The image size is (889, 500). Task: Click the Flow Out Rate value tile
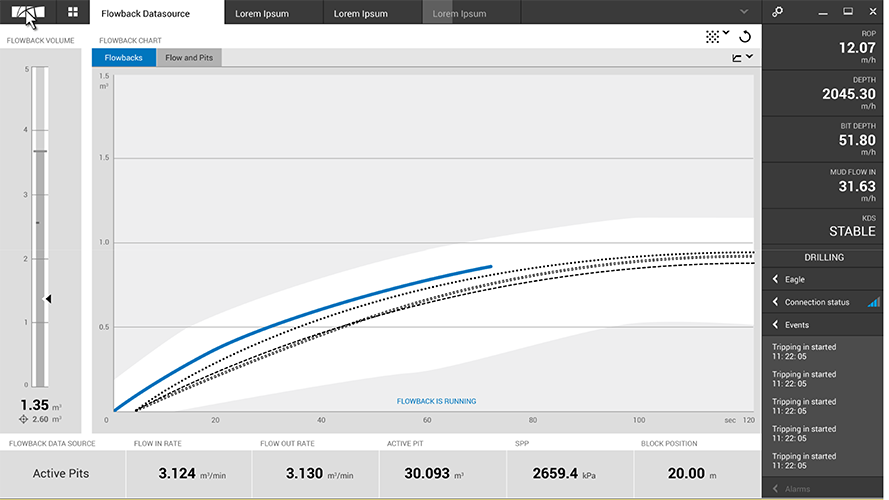315,474
